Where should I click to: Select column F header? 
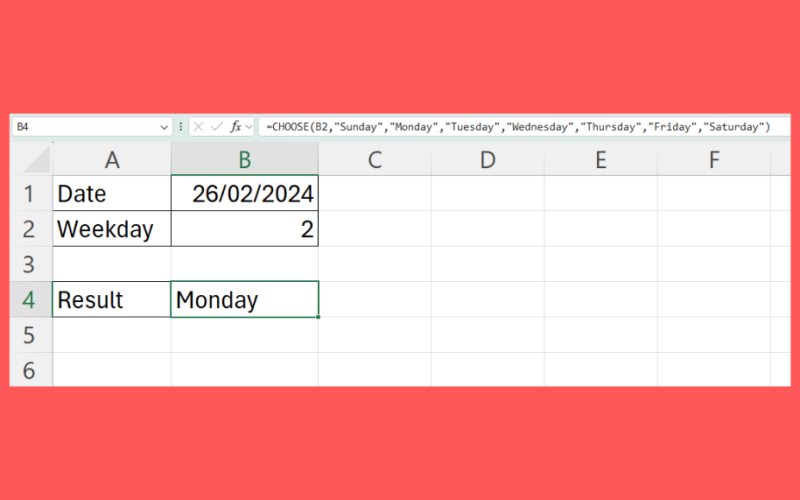[x=714, y=159]
